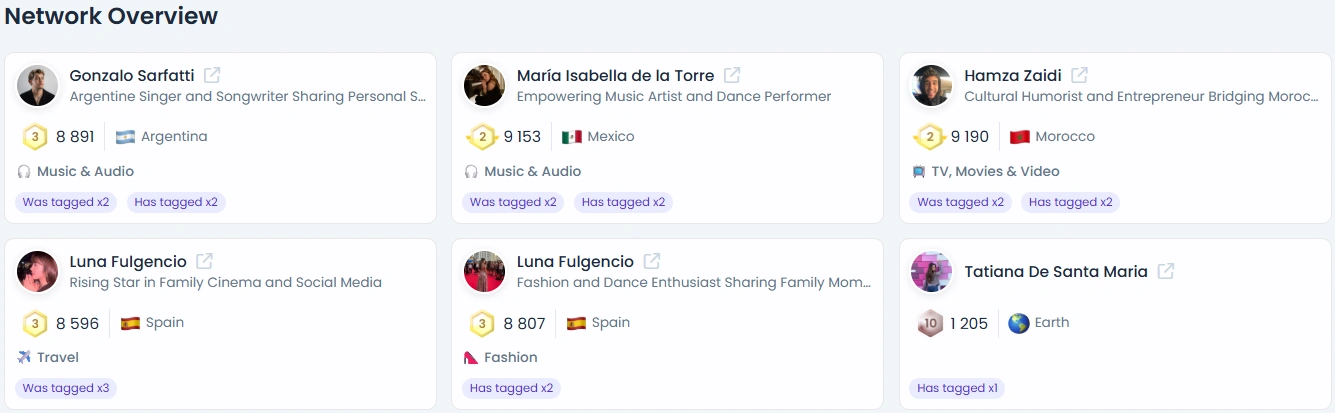This screenshot has height=413, width=1335.
Task: Open external link icon for Tatiana De Santa Maria
Action: coord(1165,271)
